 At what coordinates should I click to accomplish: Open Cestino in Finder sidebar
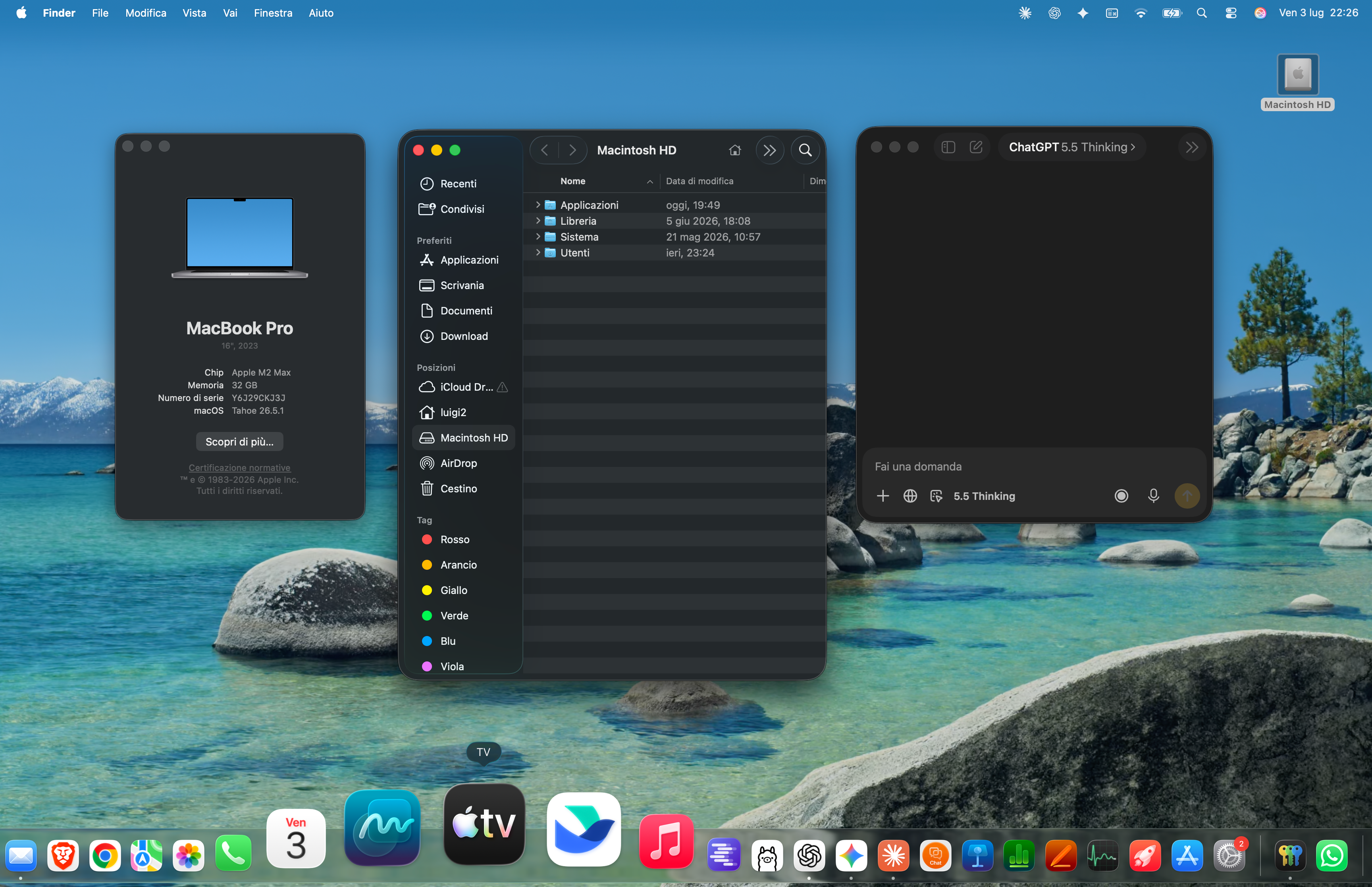(x=463, y=488)
